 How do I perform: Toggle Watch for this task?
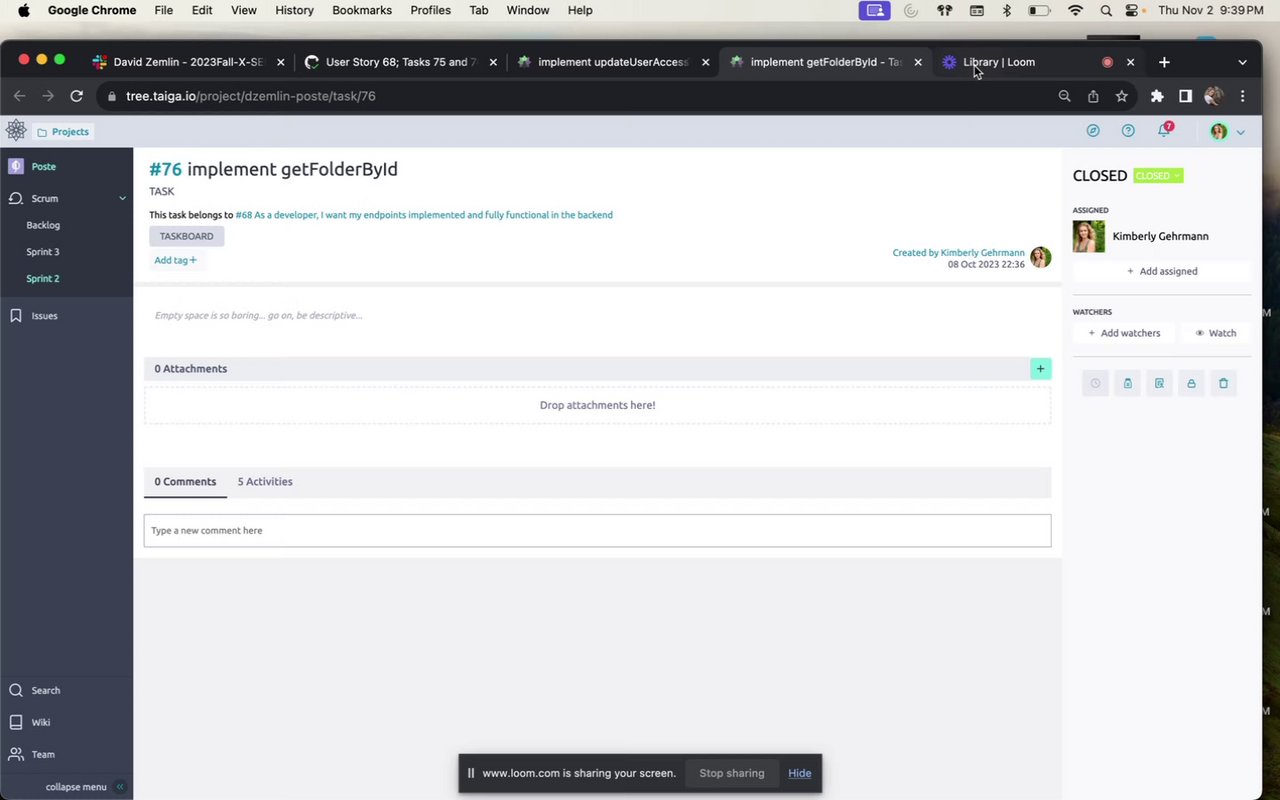[1215, 333]
